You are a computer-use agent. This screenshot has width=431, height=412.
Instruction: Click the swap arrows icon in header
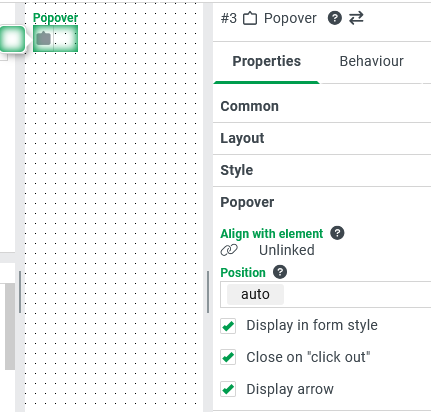pos(356,18)
